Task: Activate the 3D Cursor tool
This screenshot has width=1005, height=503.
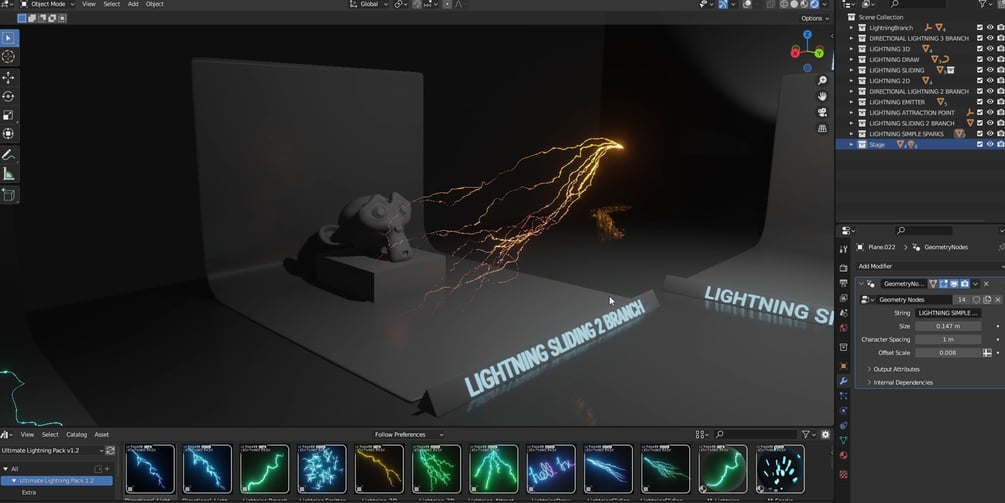Action: click(x=9, y=56)
